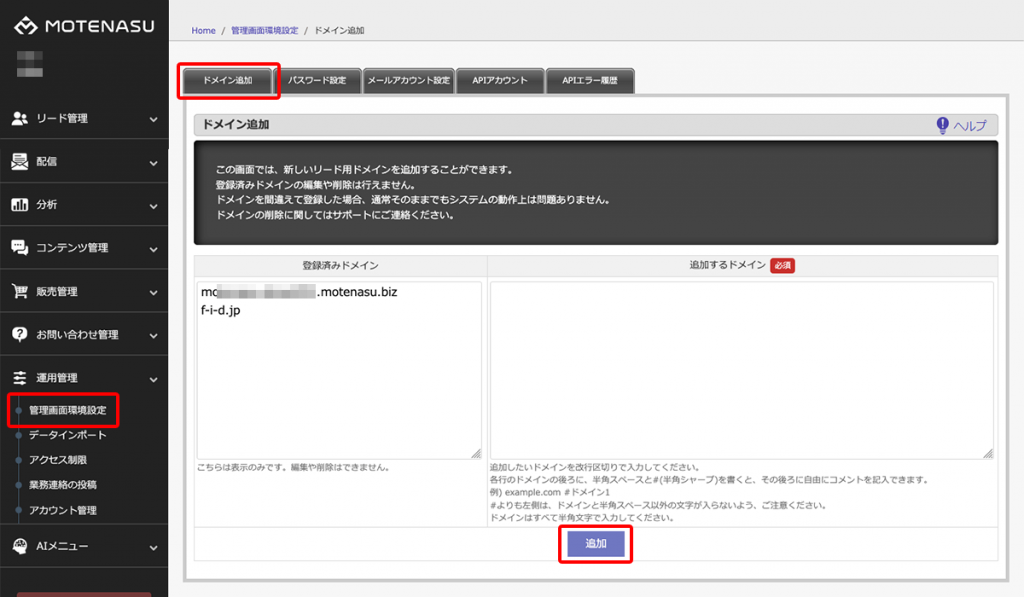Open the メールアカウント設定 tab
Screen dimensions: 1024x597
click(x=407, y=81)
